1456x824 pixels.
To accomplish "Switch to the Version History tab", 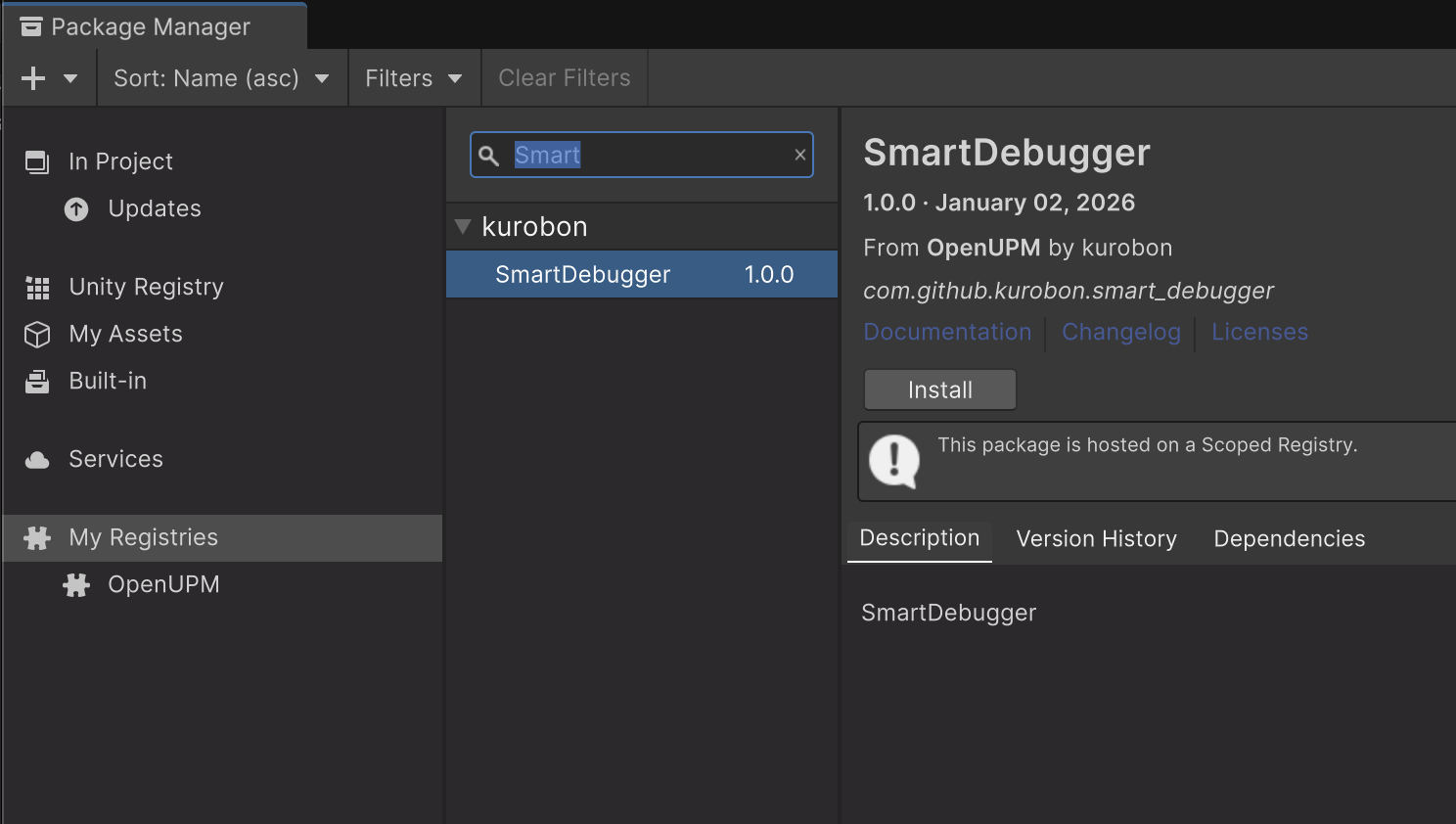I will pyautogui.click(x=1097, y=539).
